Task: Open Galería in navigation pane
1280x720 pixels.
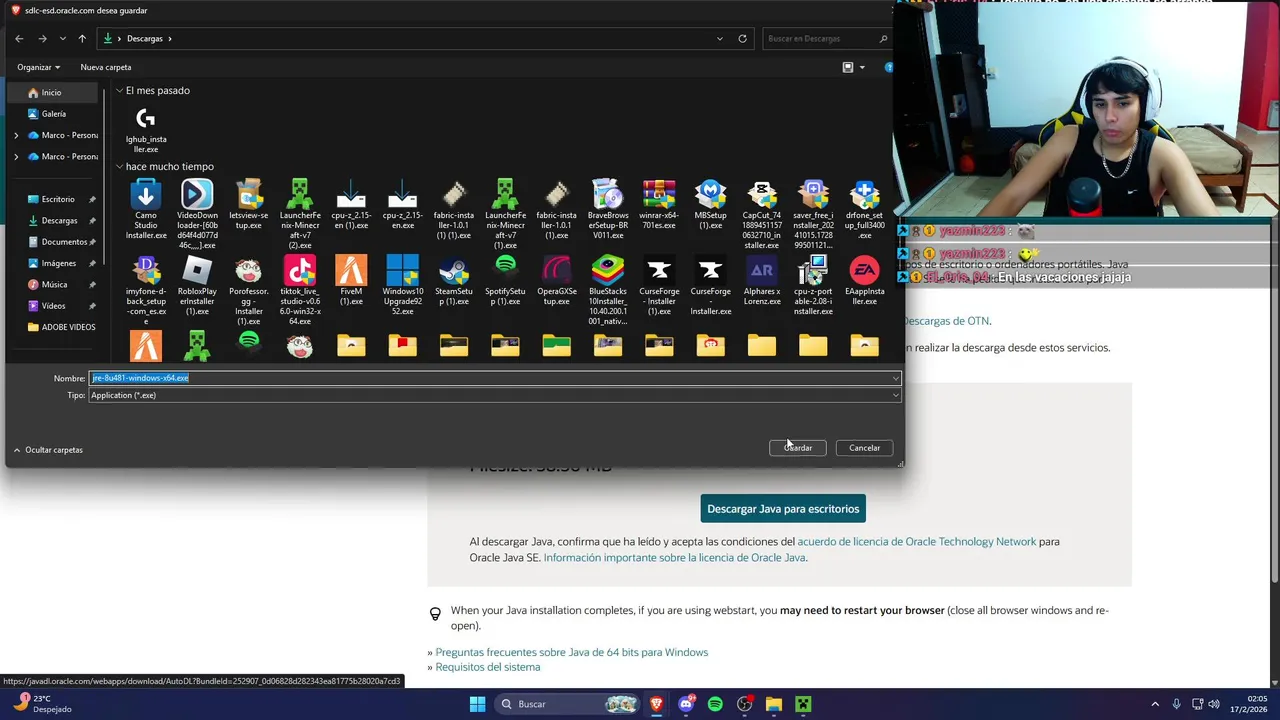Action: (x=54, y=114)
